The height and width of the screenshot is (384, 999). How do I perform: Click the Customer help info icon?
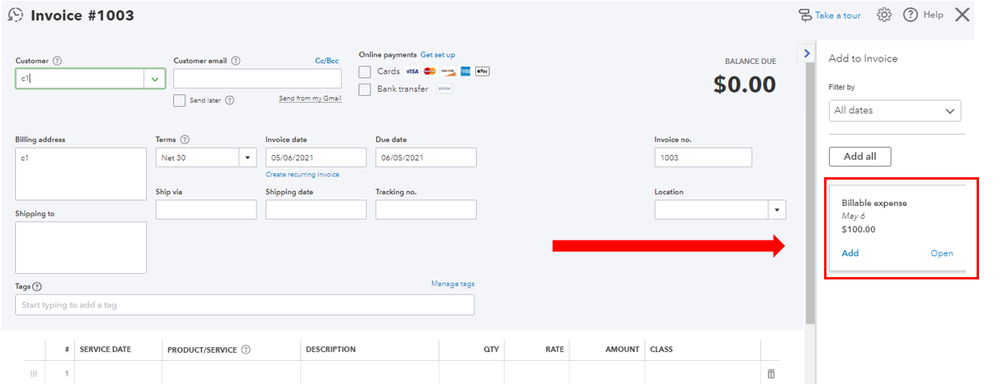[57, 61]
